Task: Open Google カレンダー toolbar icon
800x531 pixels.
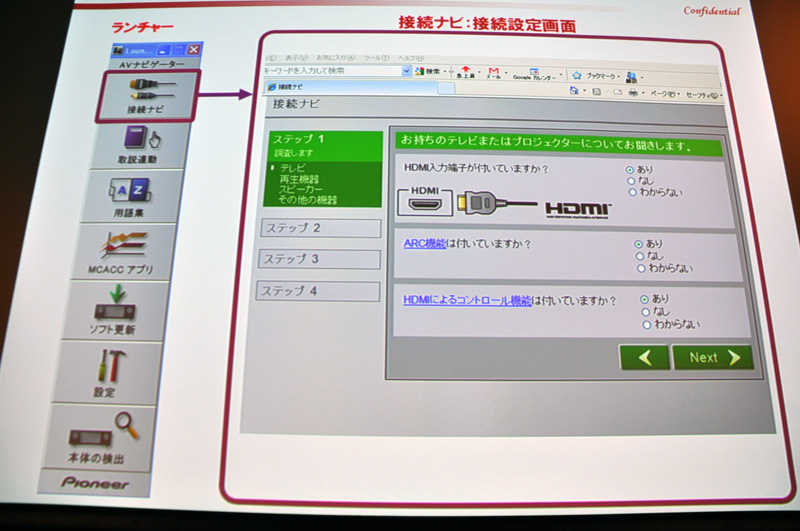Action: coord(534,74)
